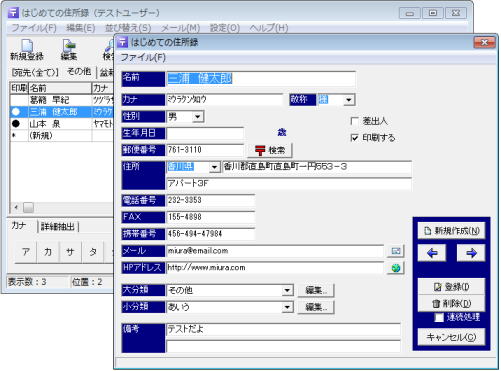Open mail client icon beside メール field
This screenshot has height=371, width=501.
396,251
